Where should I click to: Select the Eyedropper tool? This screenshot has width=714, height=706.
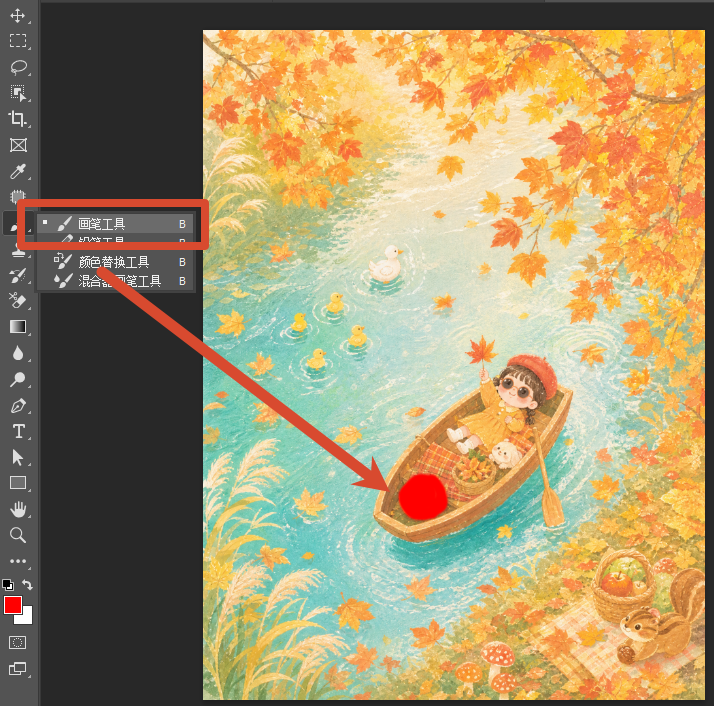[x=18, y=172]
